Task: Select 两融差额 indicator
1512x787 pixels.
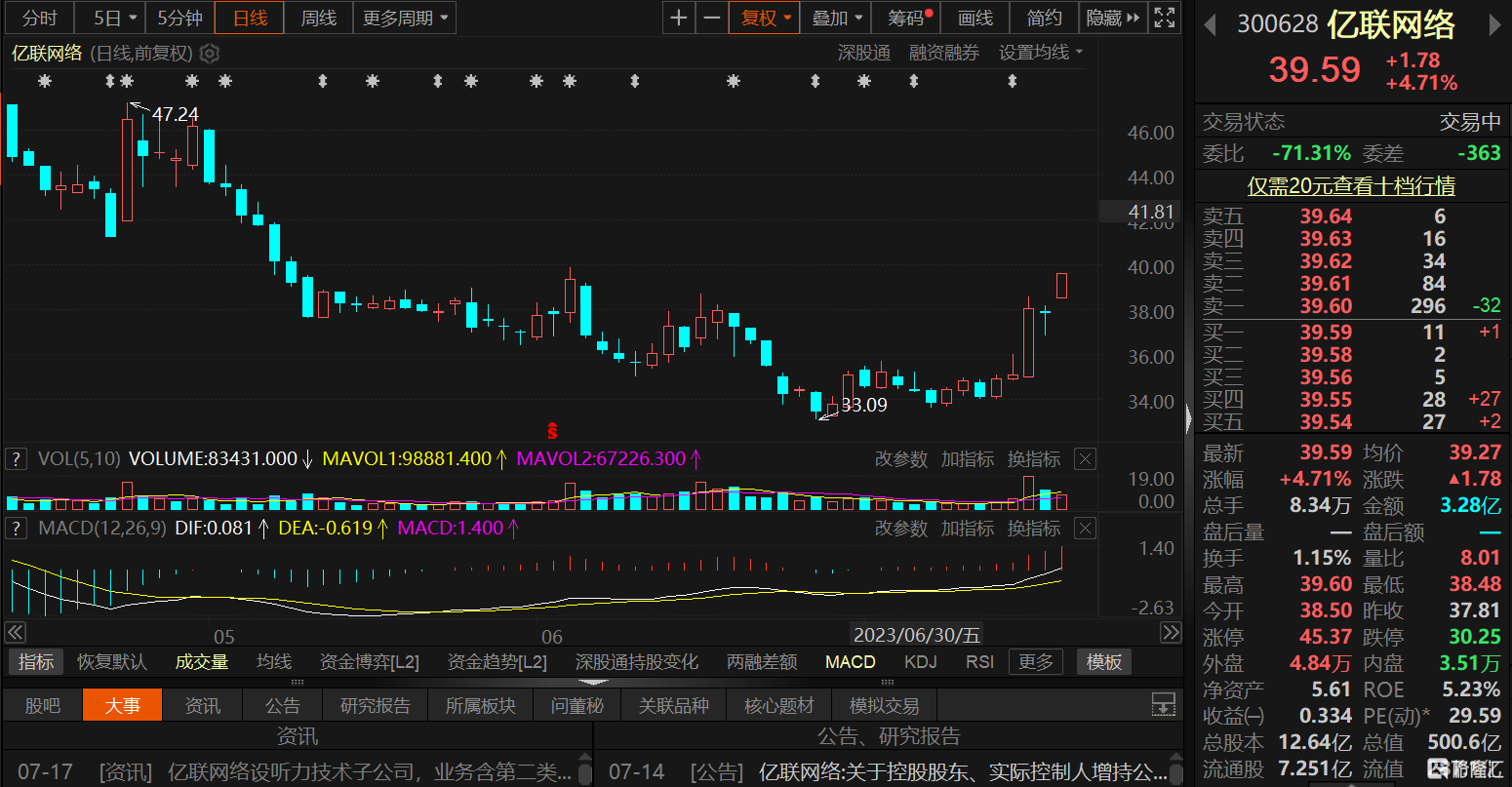Action: pos(762,662)
